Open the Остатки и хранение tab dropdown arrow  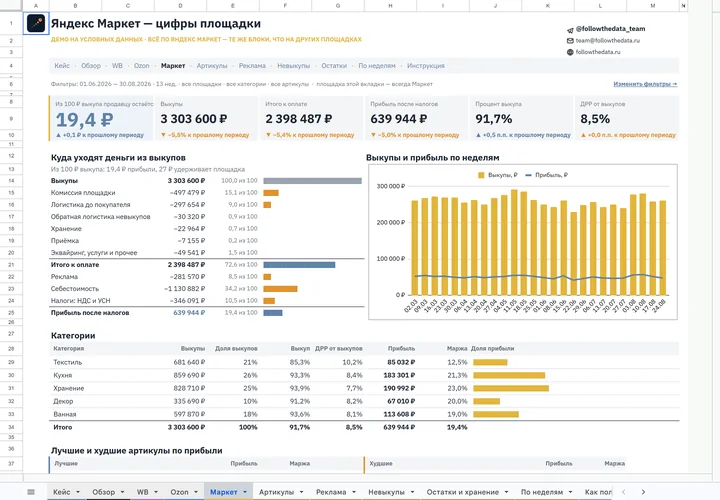(x=506, y=492)
